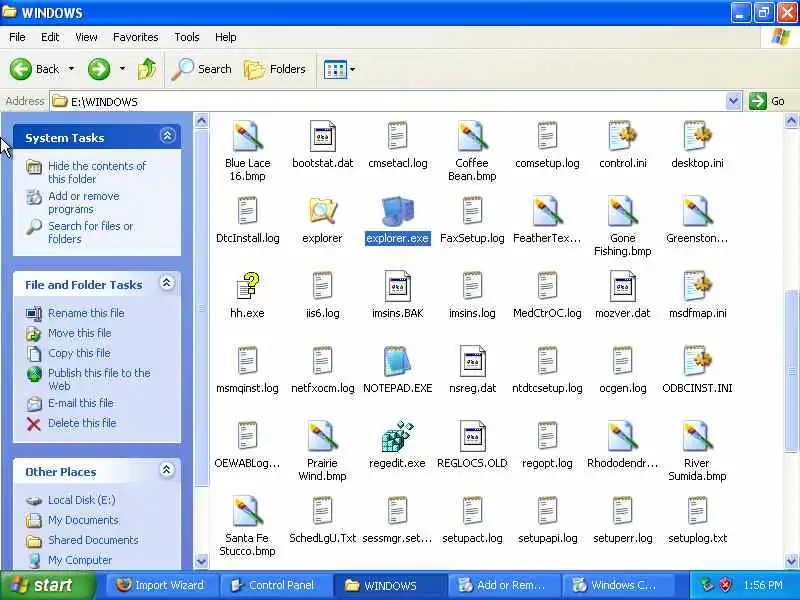Click E-mail this file link
This screenshot has height=600, width=800.
81,403
